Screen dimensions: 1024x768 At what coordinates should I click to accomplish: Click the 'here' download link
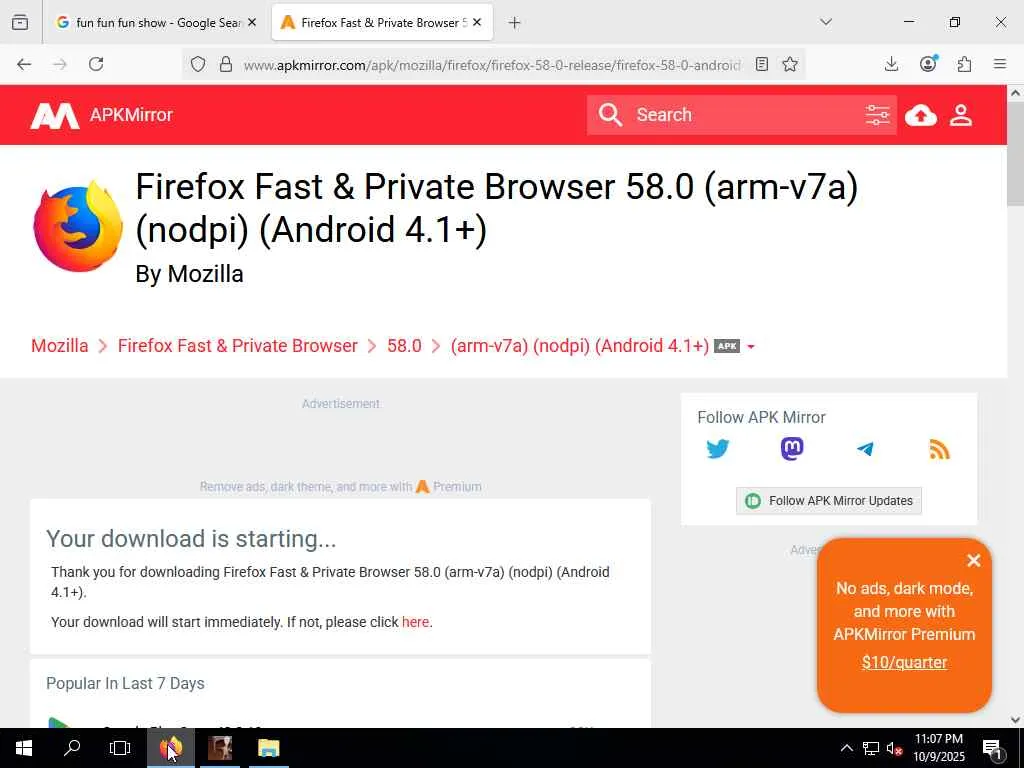(415, 622)
